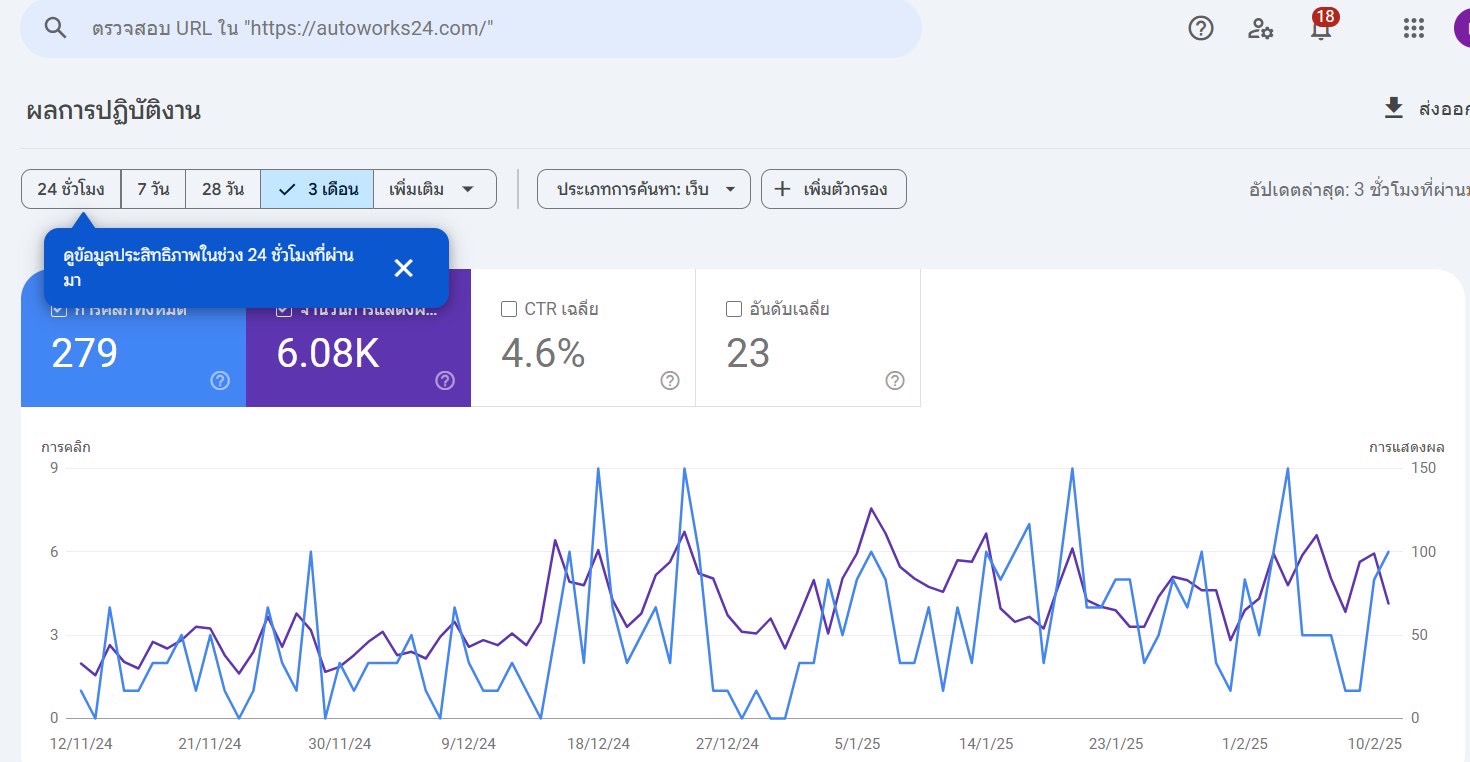Click help icon on CTR เฉลี่ย card
This screenshot has width=1470, height=762.
pos(670,380)
